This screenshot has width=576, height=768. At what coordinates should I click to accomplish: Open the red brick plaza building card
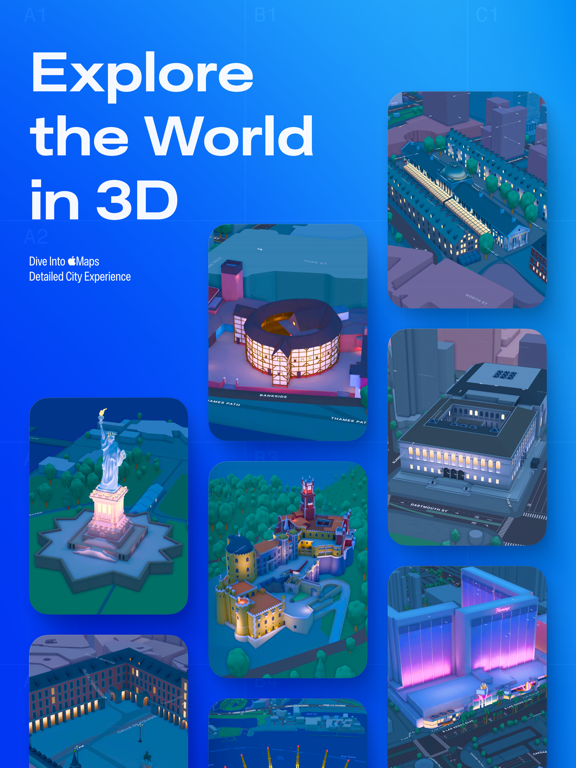109,701
